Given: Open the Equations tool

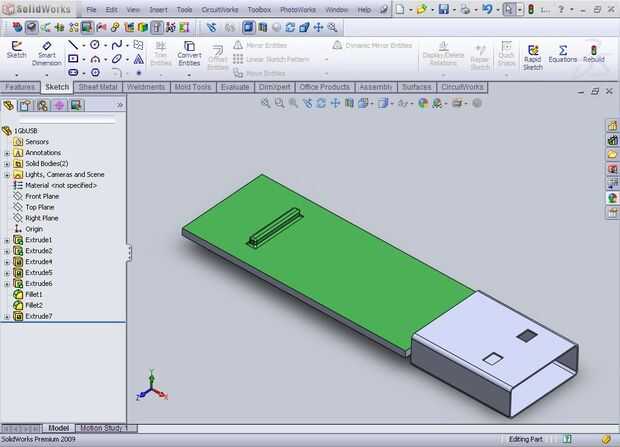Looking at the screenshot, I should pos(563,53).
